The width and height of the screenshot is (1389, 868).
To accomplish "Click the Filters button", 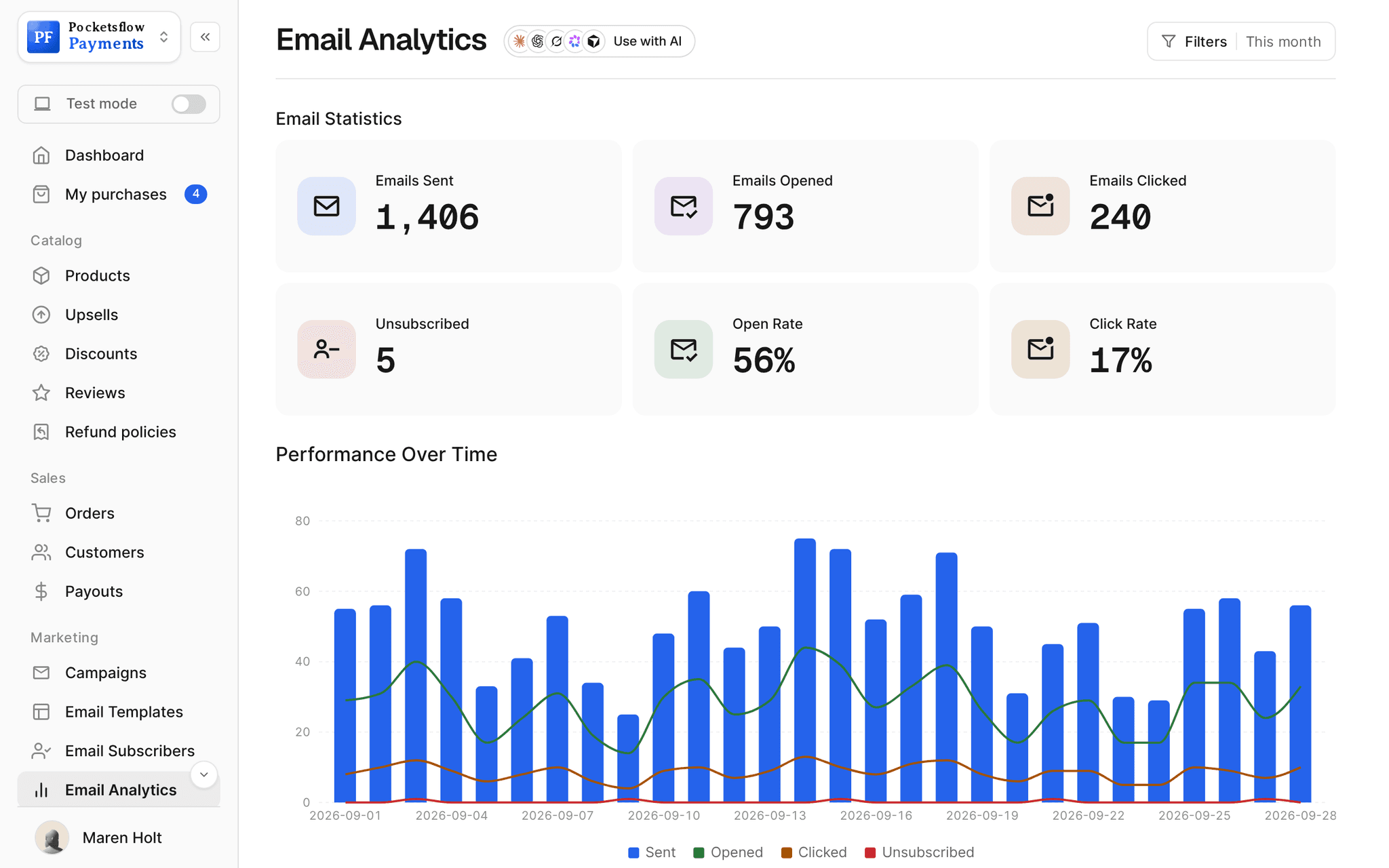I will pos(1194,41).
